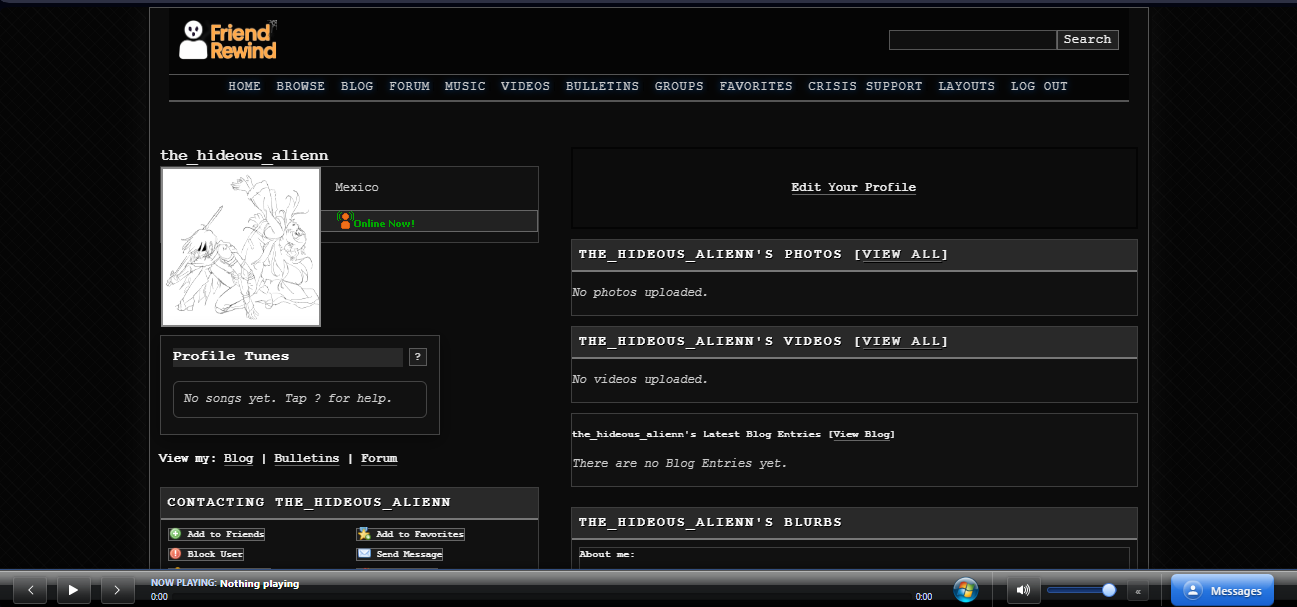Open FORUM in navigation
This screenshot has width=1297, height=607.
(409, 86)
